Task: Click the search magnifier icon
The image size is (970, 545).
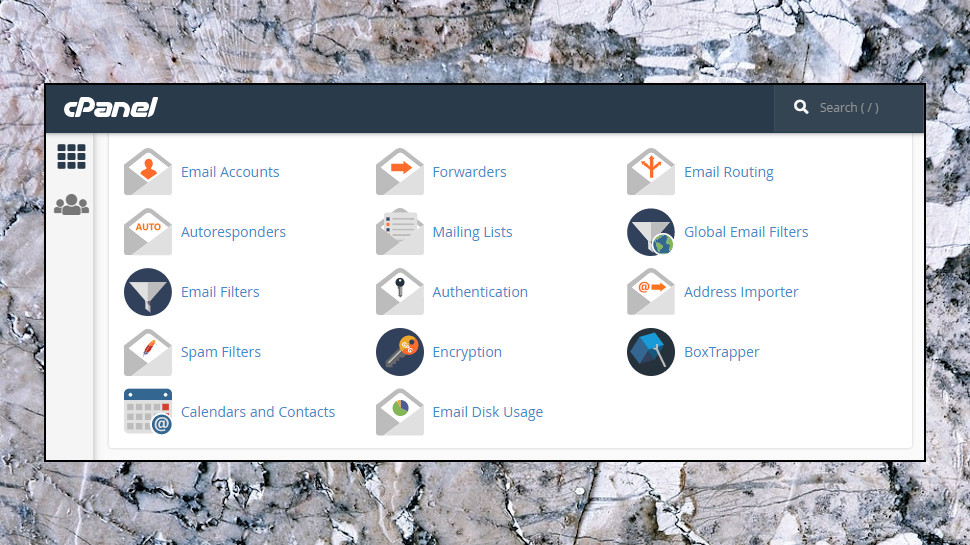Action: (x=801, y=107)
